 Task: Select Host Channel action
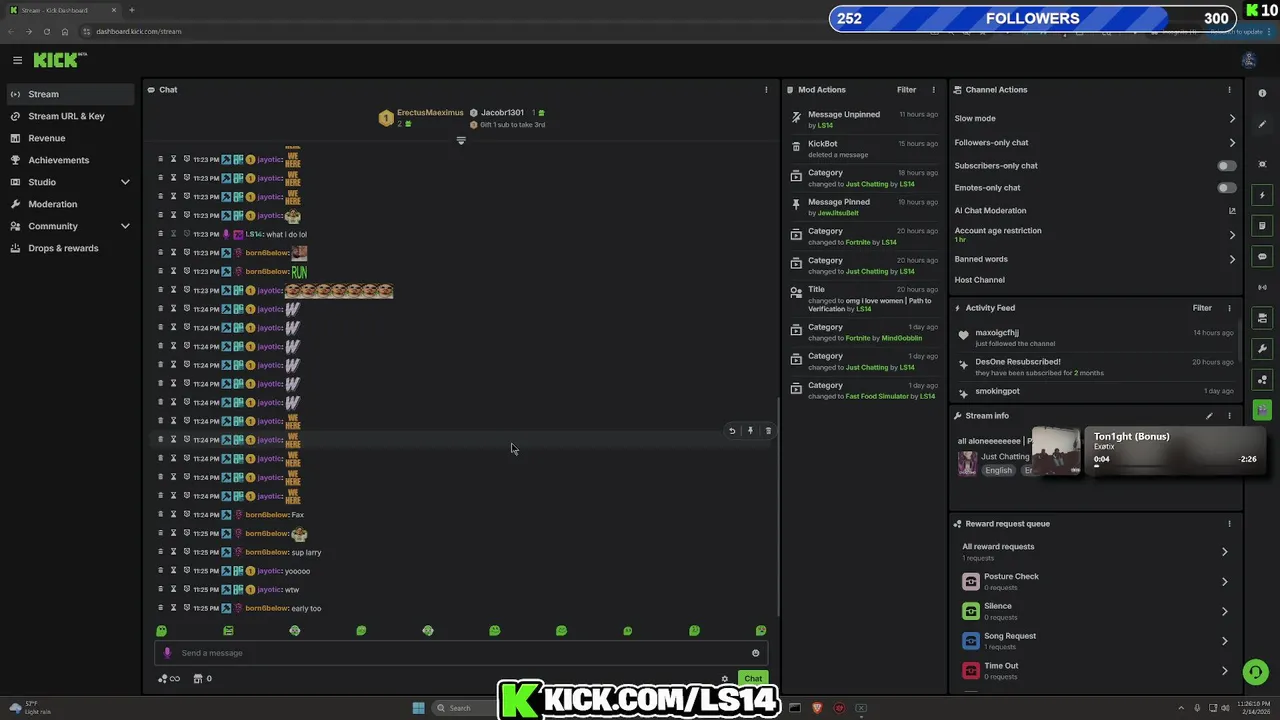(980, 280)
